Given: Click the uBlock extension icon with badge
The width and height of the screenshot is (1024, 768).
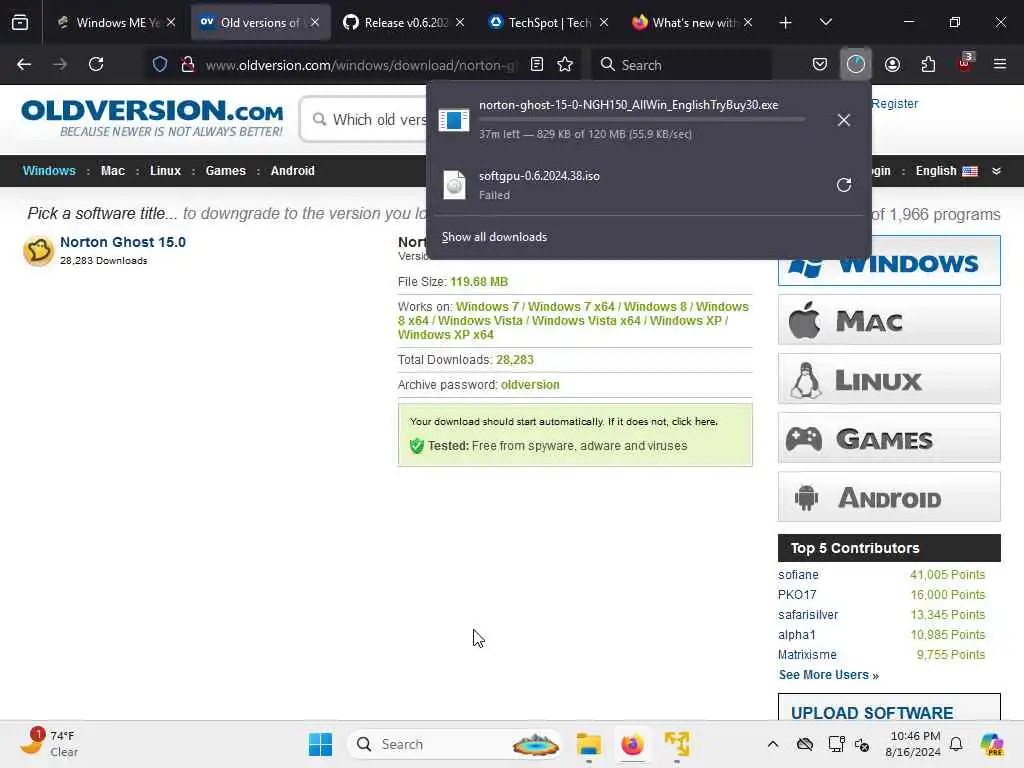Looking at the screenshot, I should pyautogui.click(x=965, y=63).
